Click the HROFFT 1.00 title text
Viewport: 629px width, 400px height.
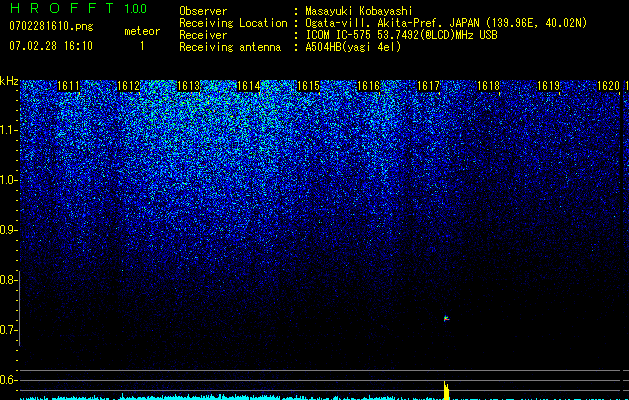[x=78, y=8]
